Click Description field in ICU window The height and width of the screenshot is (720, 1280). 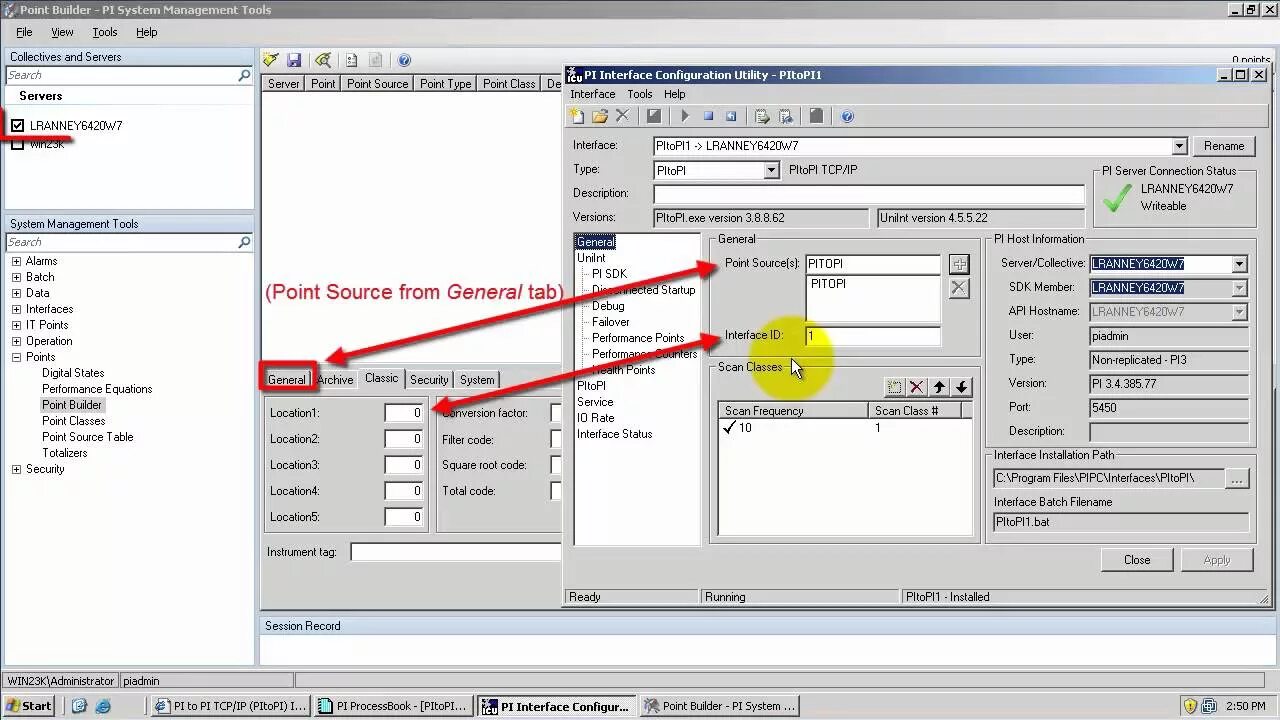(869, 194)
